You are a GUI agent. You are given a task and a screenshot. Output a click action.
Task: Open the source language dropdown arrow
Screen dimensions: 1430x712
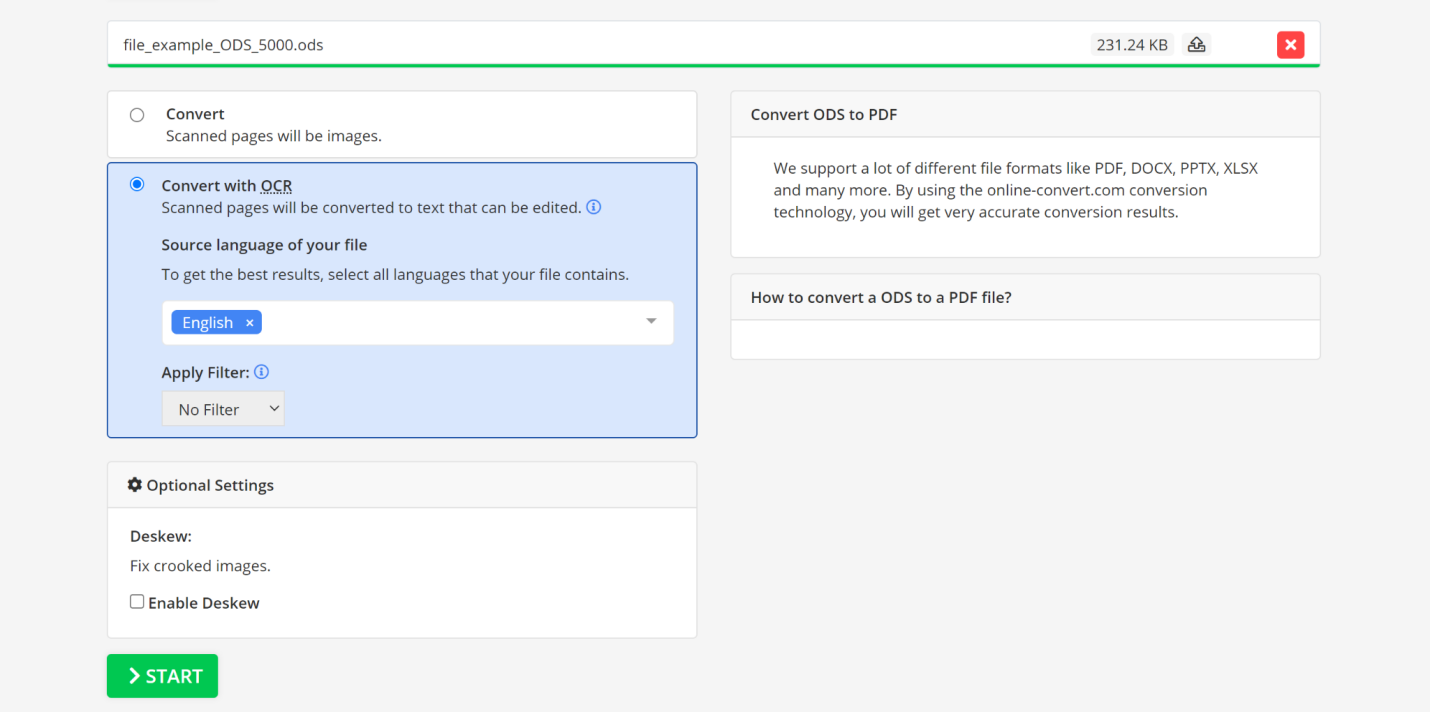point(651,322)
